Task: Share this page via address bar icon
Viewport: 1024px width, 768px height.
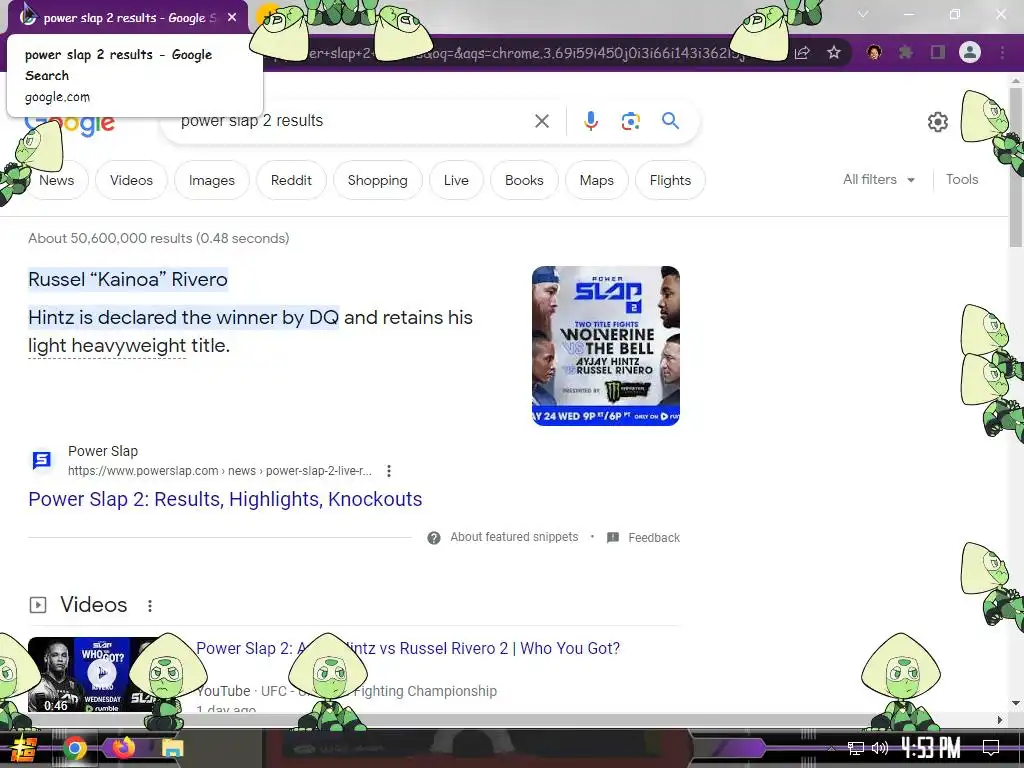Action: pos(803,52)
